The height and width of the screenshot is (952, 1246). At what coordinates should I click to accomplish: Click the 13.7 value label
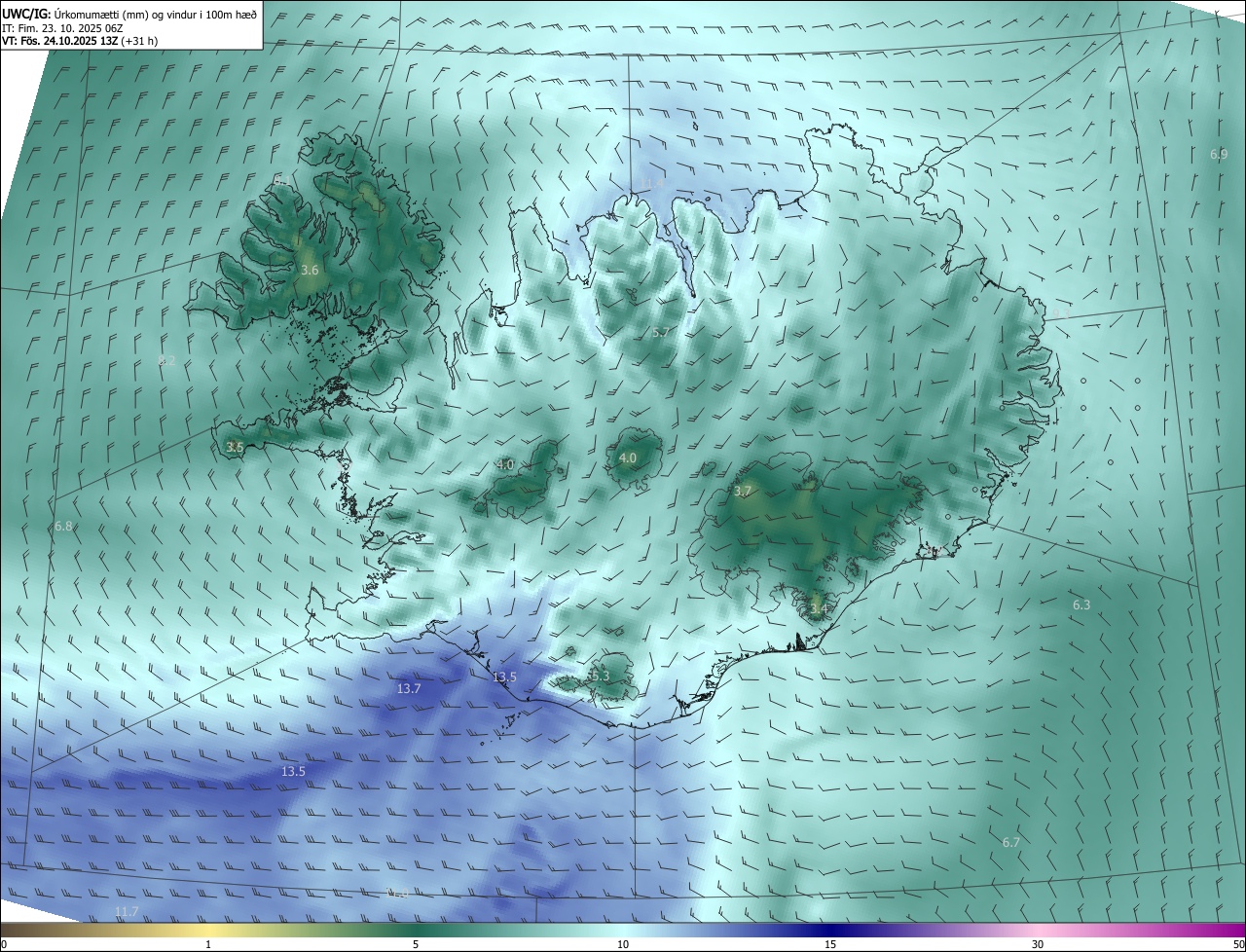point(409,688)
